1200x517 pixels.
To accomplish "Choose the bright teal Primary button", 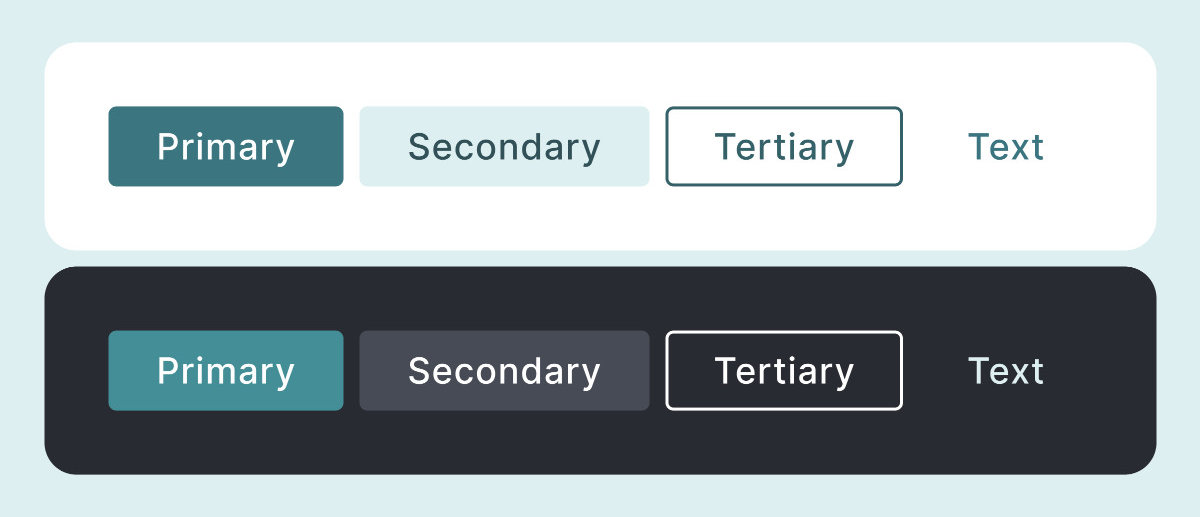I will click(226, 371).
